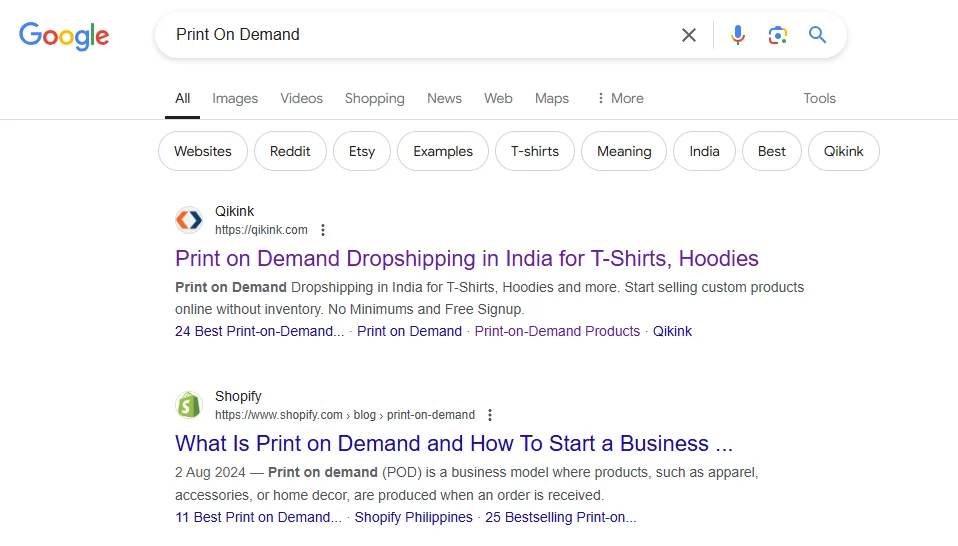Open the Shopping tab
Viewport: 958px width, 546px height.
click(375, 98)
